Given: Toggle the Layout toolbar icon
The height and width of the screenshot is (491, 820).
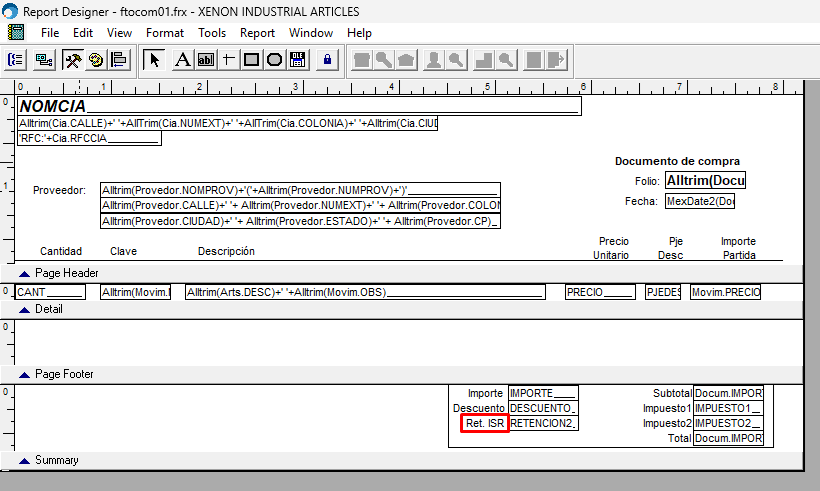Looking at the screenshot, I should click(119, 60).
